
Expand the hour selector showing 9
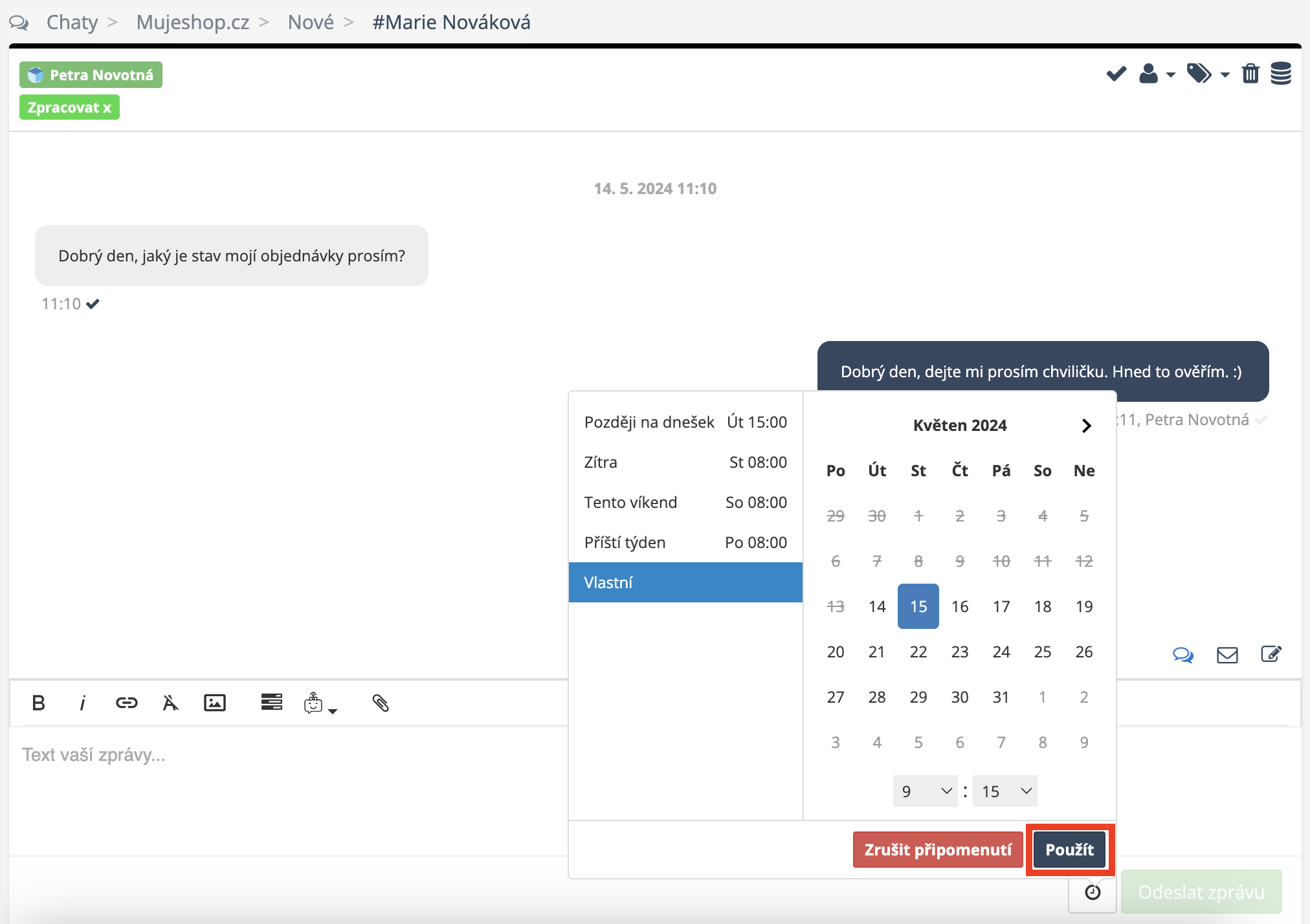[x=925, y=791]
